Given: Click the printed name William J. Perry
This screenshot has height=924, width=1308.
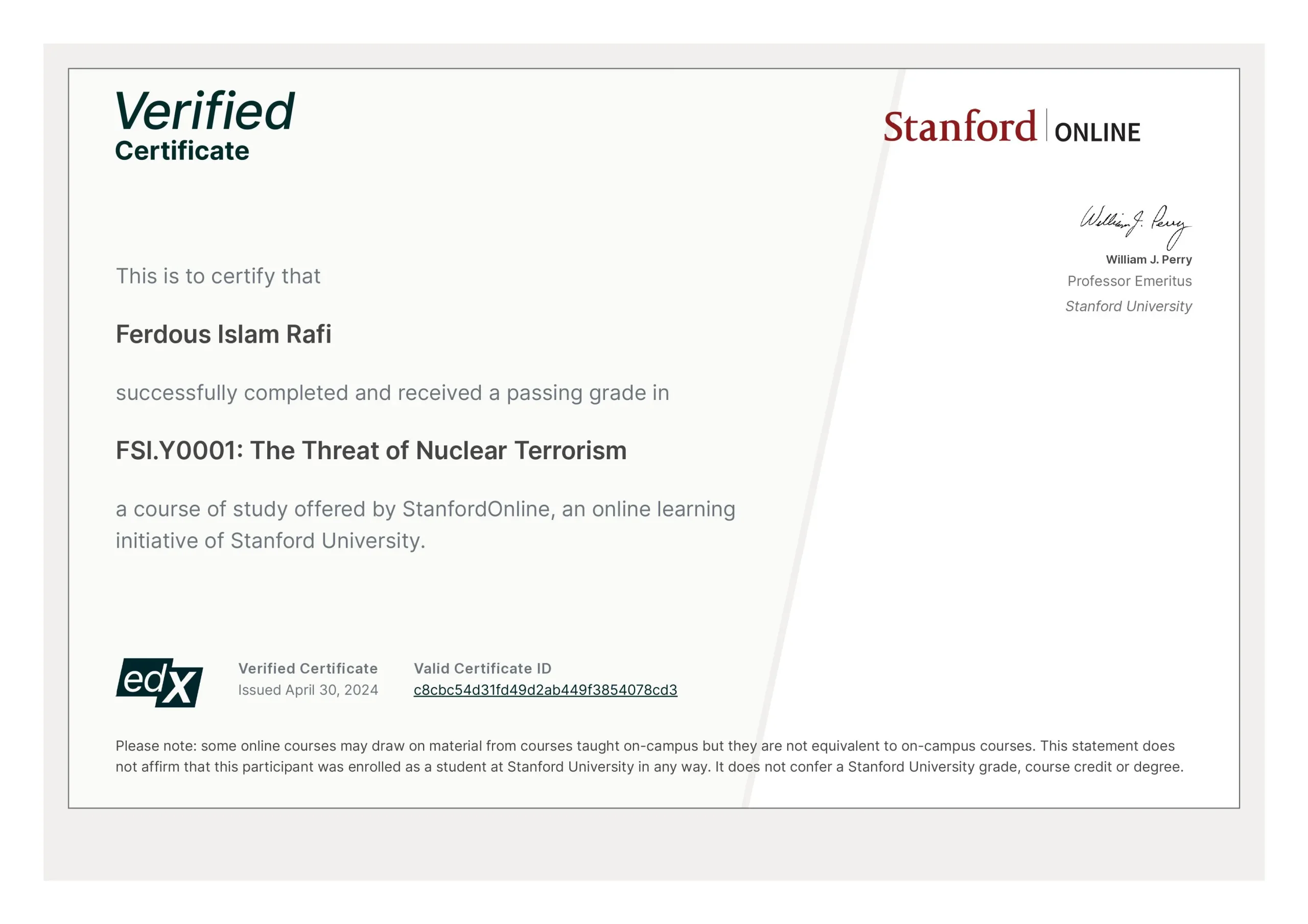Looking at the screenshot, I should tap(1149, 260).
